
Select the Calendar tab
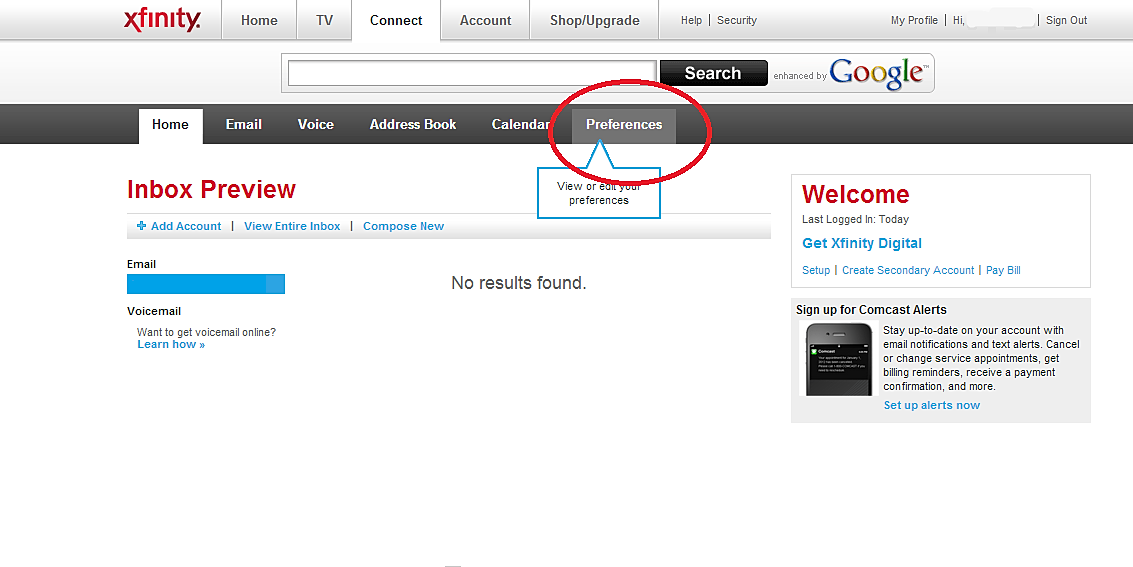[519, 125]
